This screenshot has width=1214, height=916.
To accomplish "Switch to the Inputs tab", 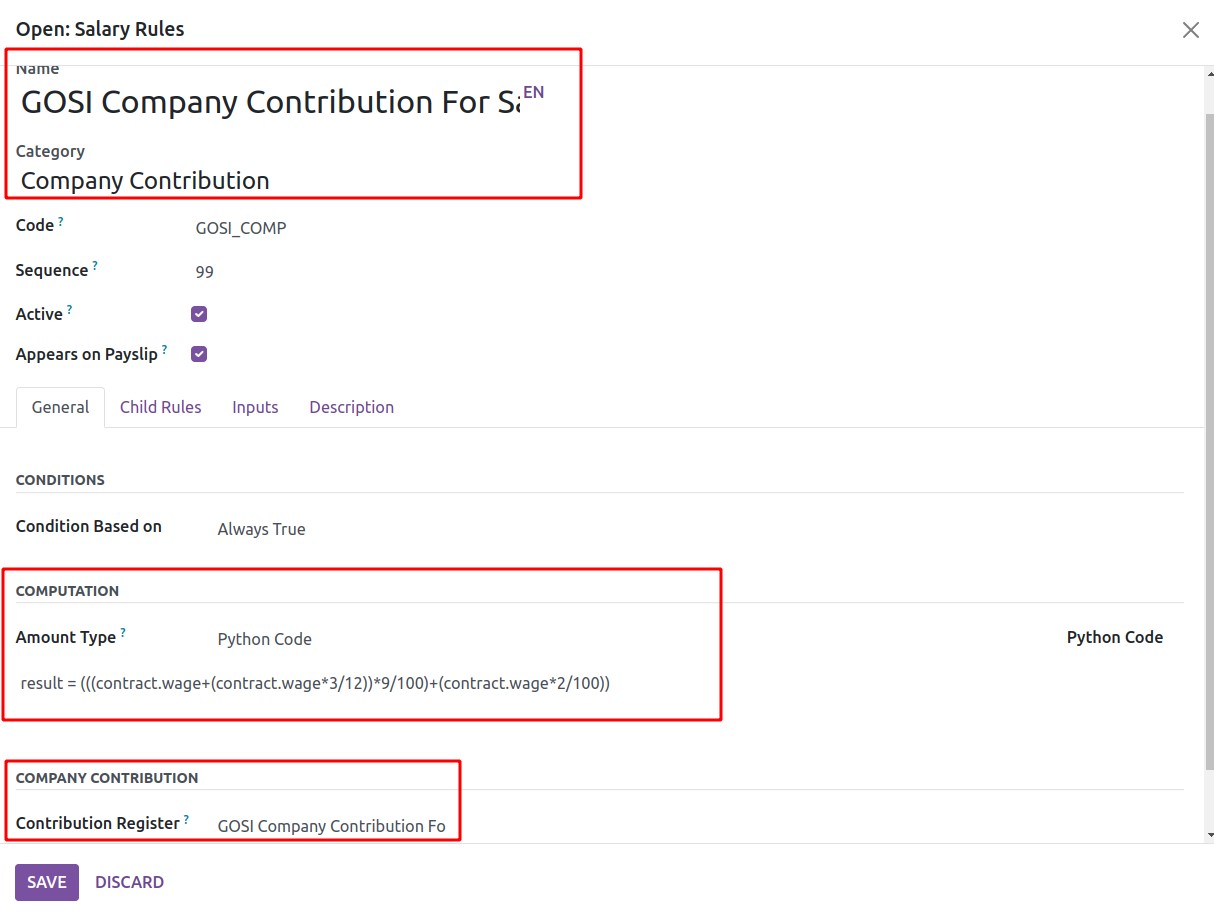I will [x=255, y=407].
